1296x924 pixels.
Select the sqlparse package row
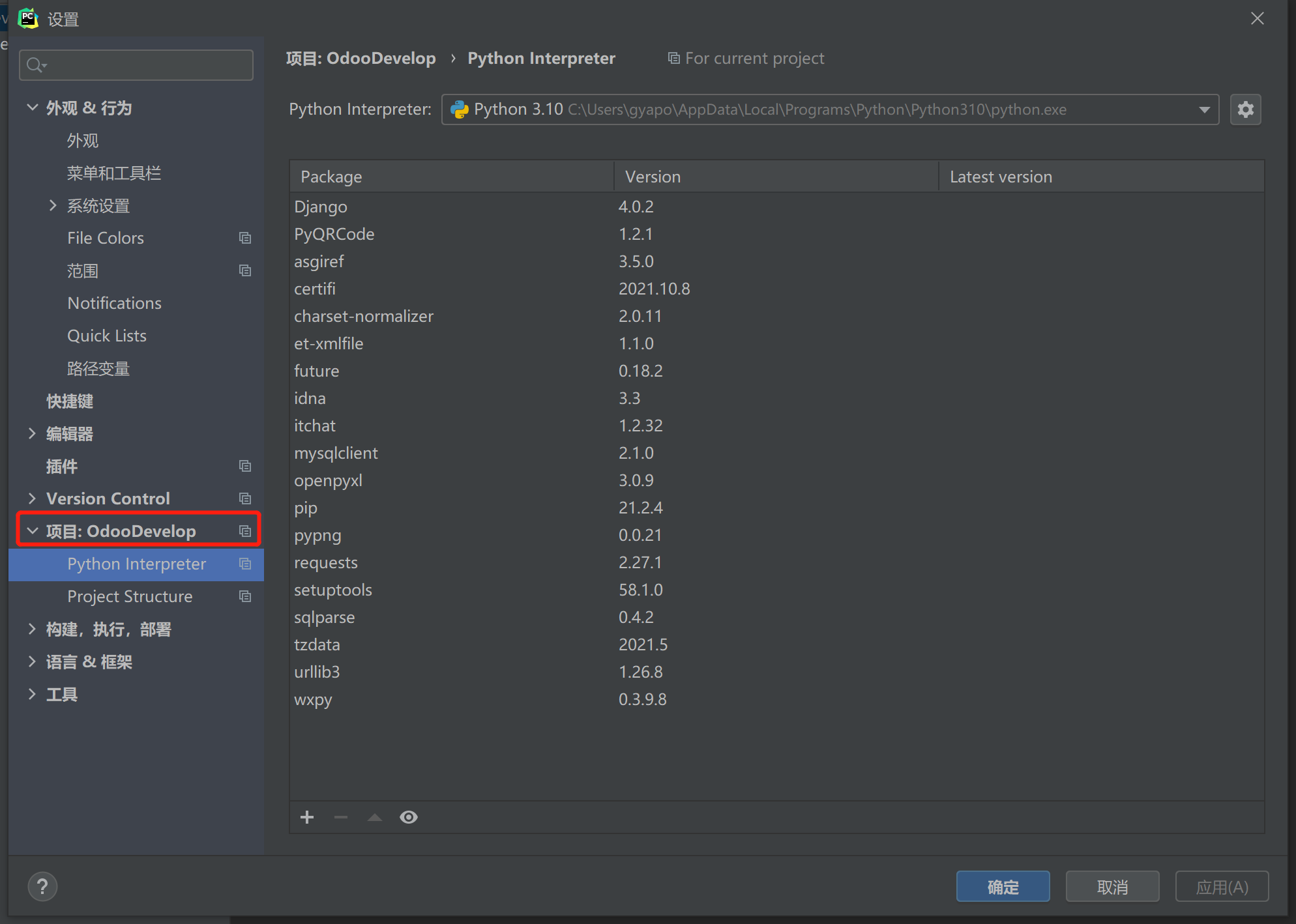tap(777, 617)
